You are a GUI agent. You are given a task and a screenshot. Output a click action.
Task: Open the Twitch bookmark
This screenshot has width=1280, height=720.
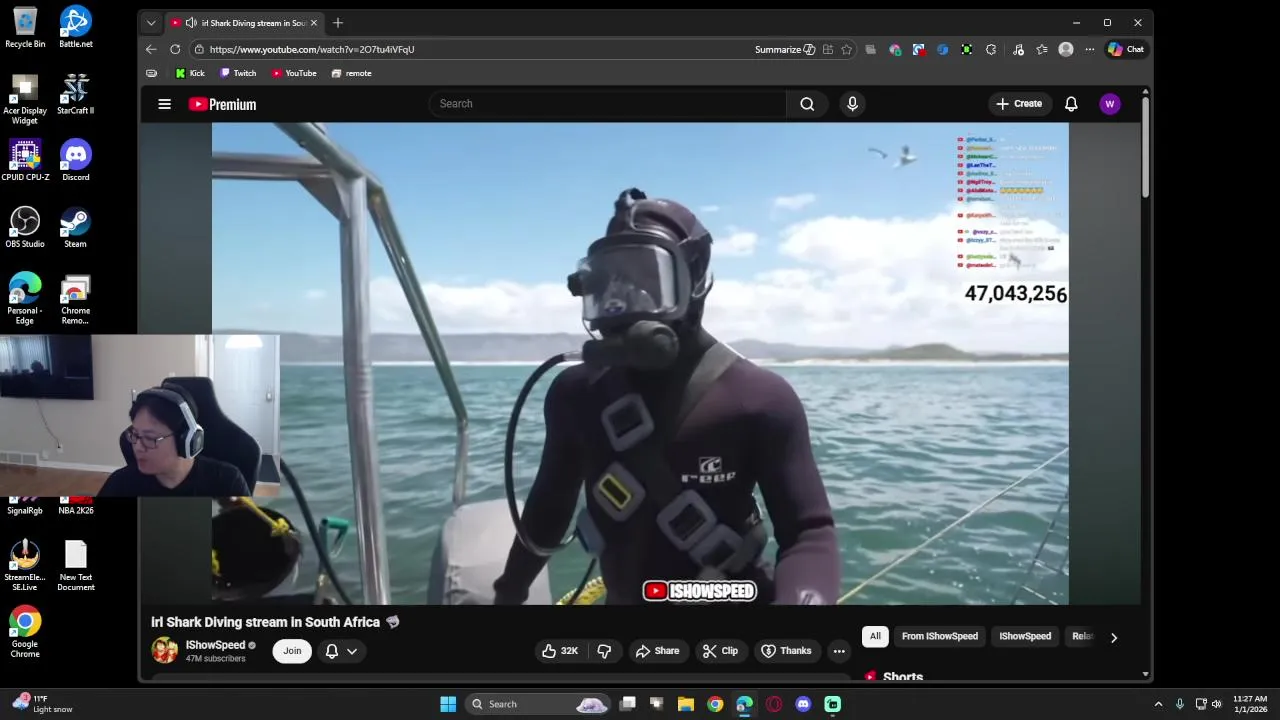238,73
